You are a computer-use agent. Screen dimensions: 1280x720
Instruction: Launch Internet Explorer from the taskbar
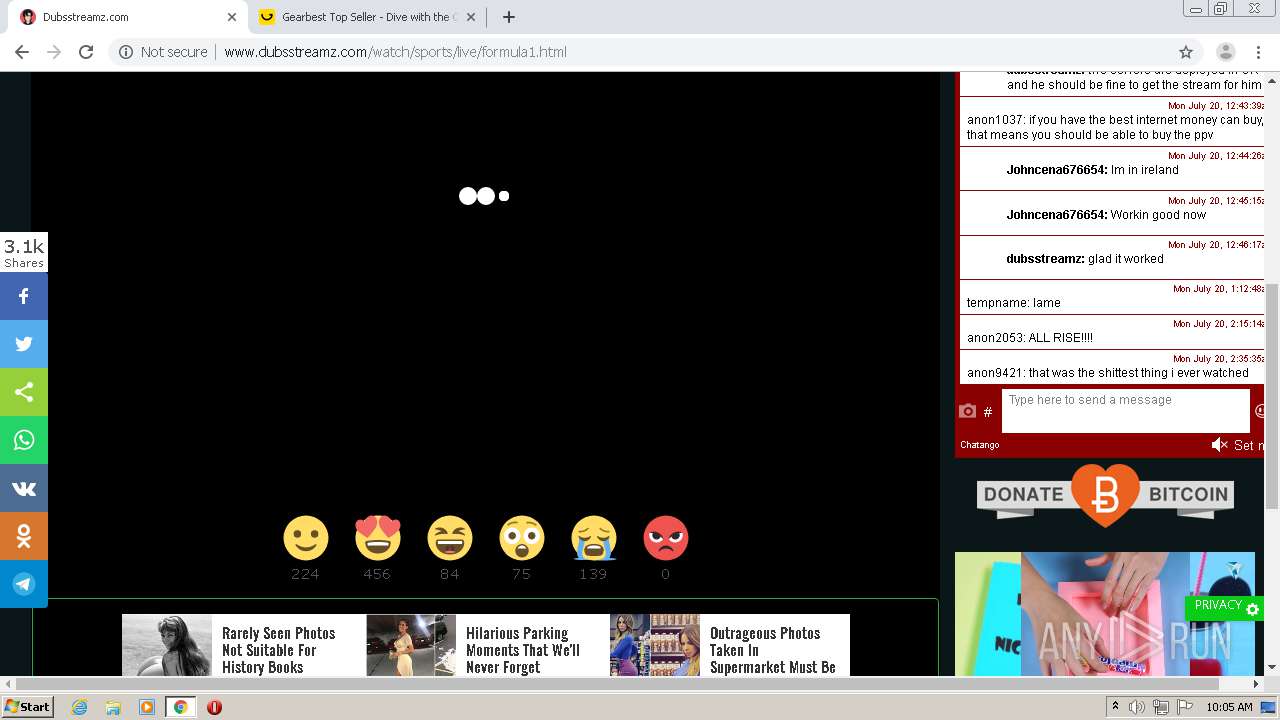point(80,707)
